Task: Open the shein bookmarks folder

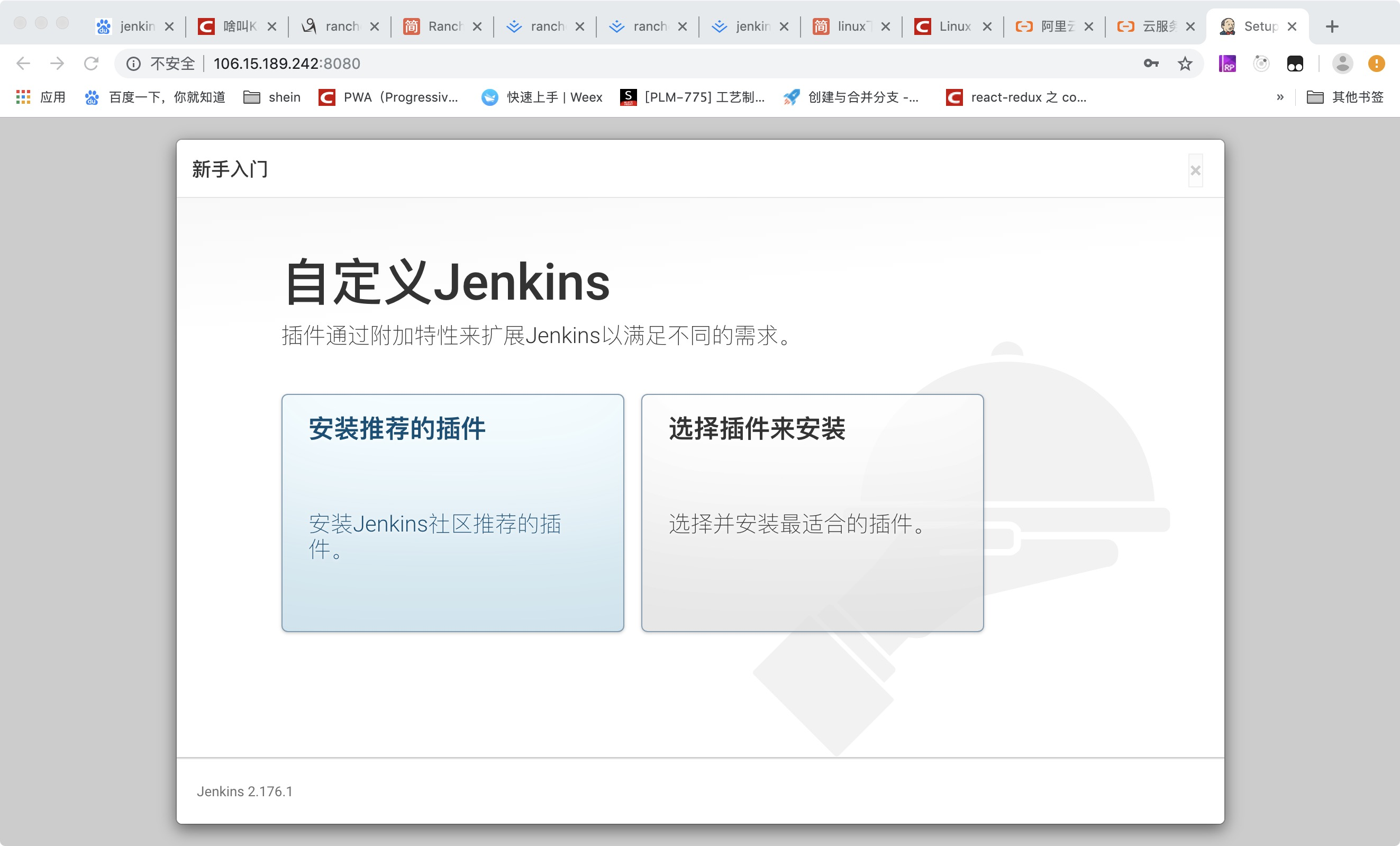Action: click(272, 97)
